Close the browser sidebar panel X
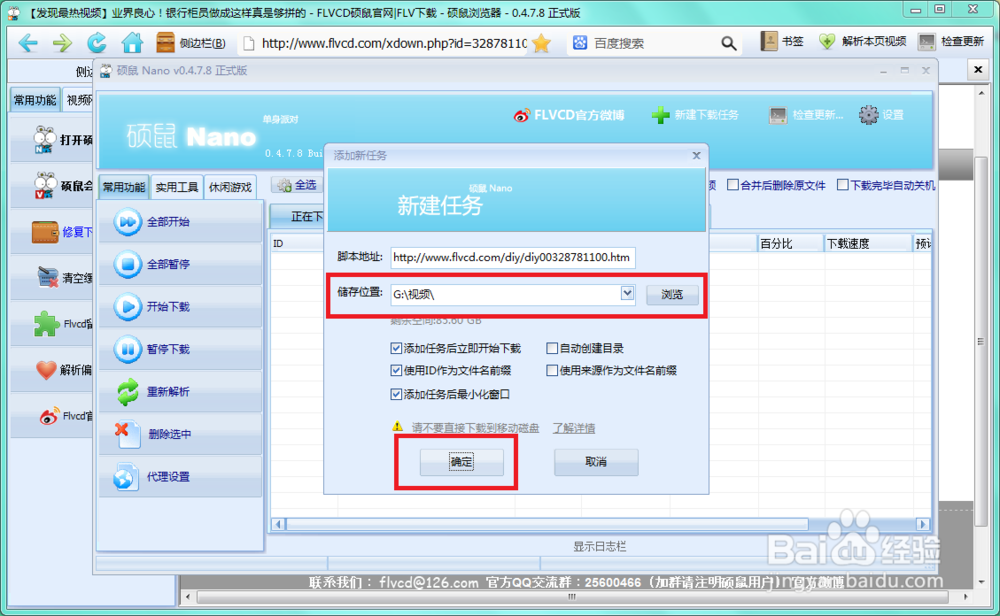The width and height of the screenshot is (1000, 616). click(978, 69)
